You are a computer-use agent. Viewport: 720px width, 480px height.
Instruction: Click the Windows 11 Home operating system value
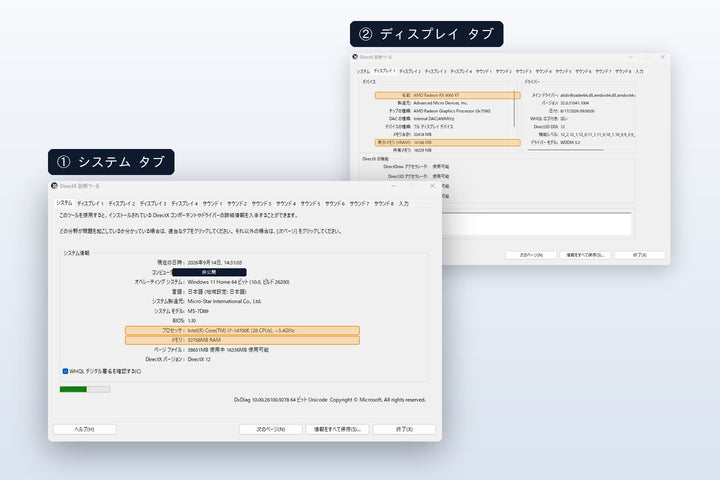coord(238,282)
